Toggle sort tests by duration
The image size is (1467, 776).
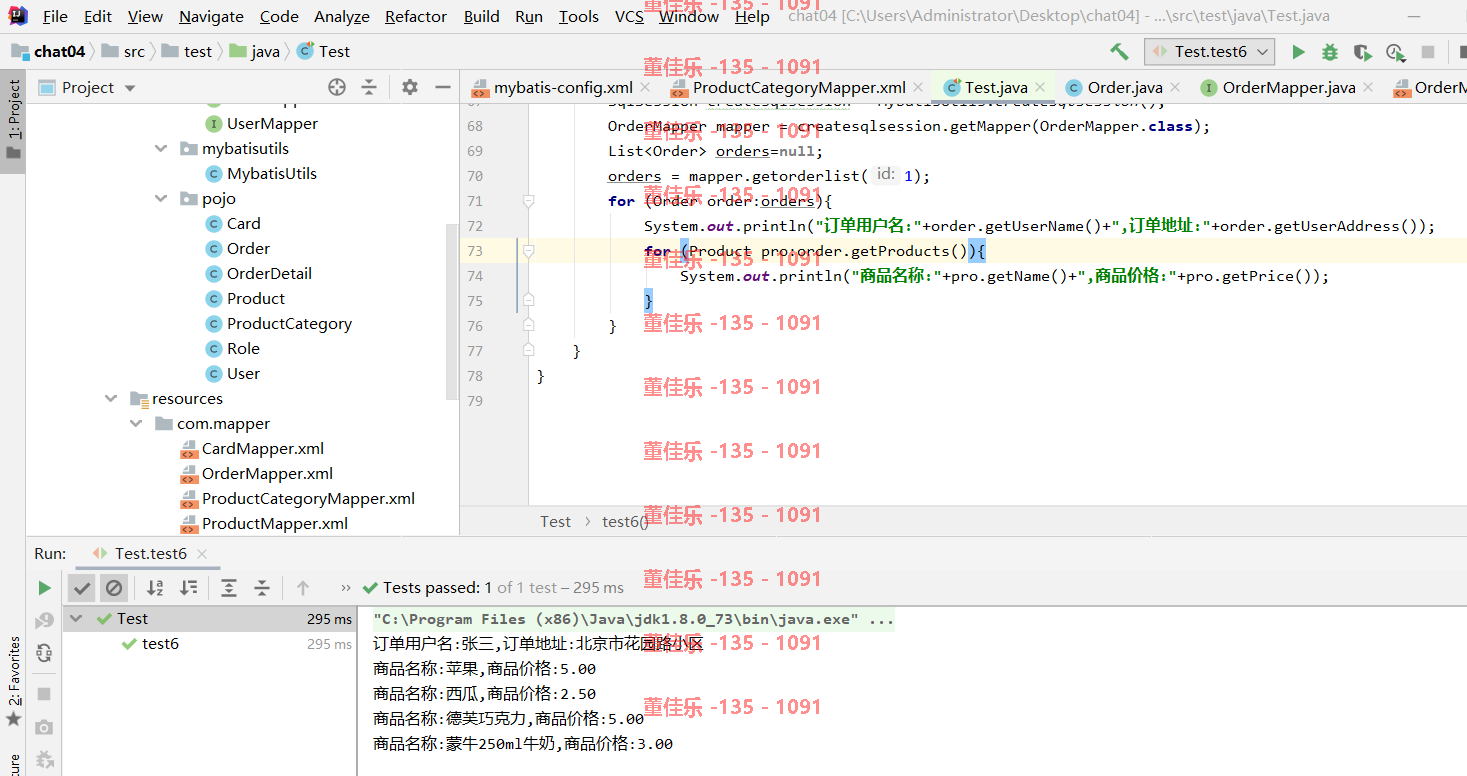pos(188,588)
